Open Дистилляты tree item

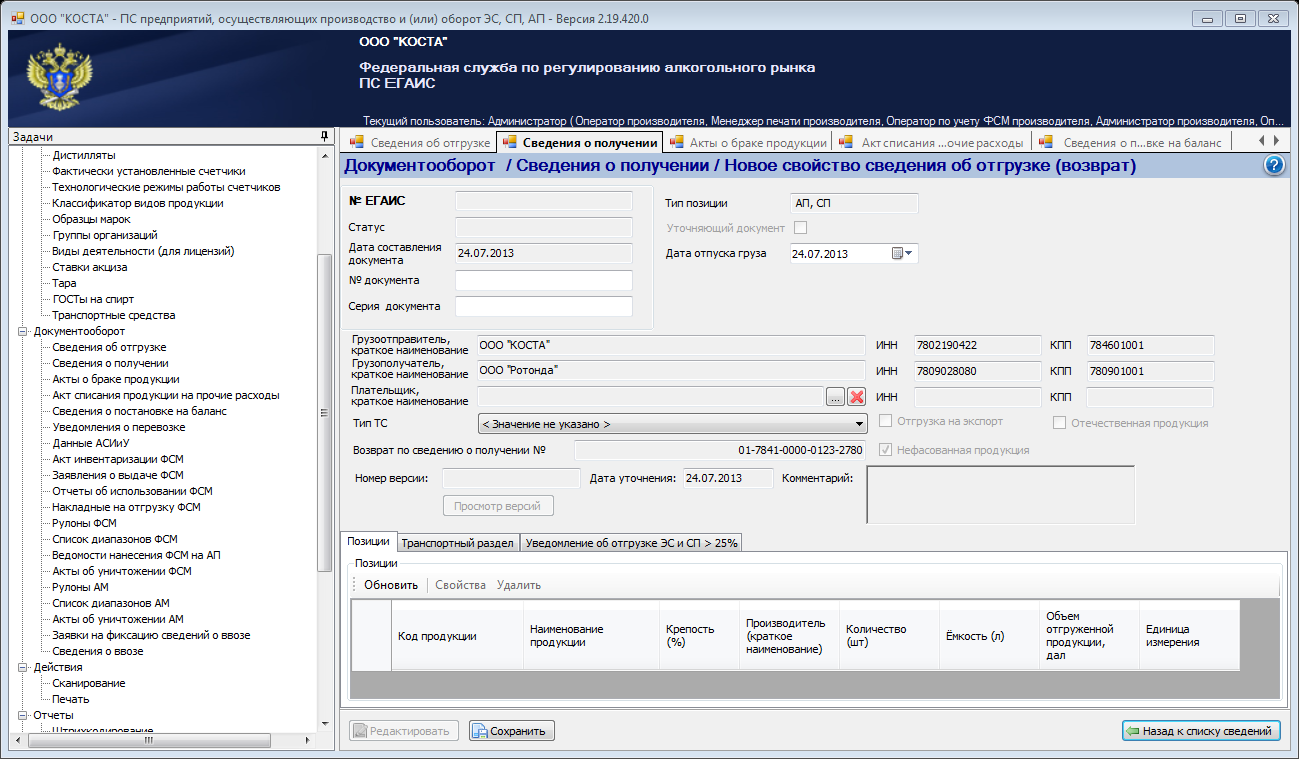tap(84, 155)
